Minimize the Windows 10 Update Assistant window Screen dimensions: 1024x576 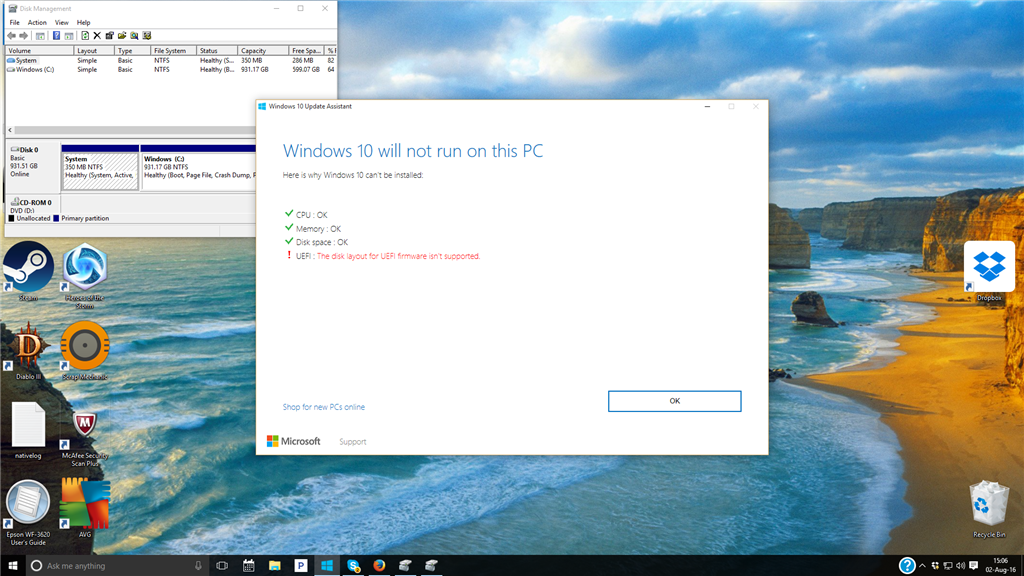[707, 106]
